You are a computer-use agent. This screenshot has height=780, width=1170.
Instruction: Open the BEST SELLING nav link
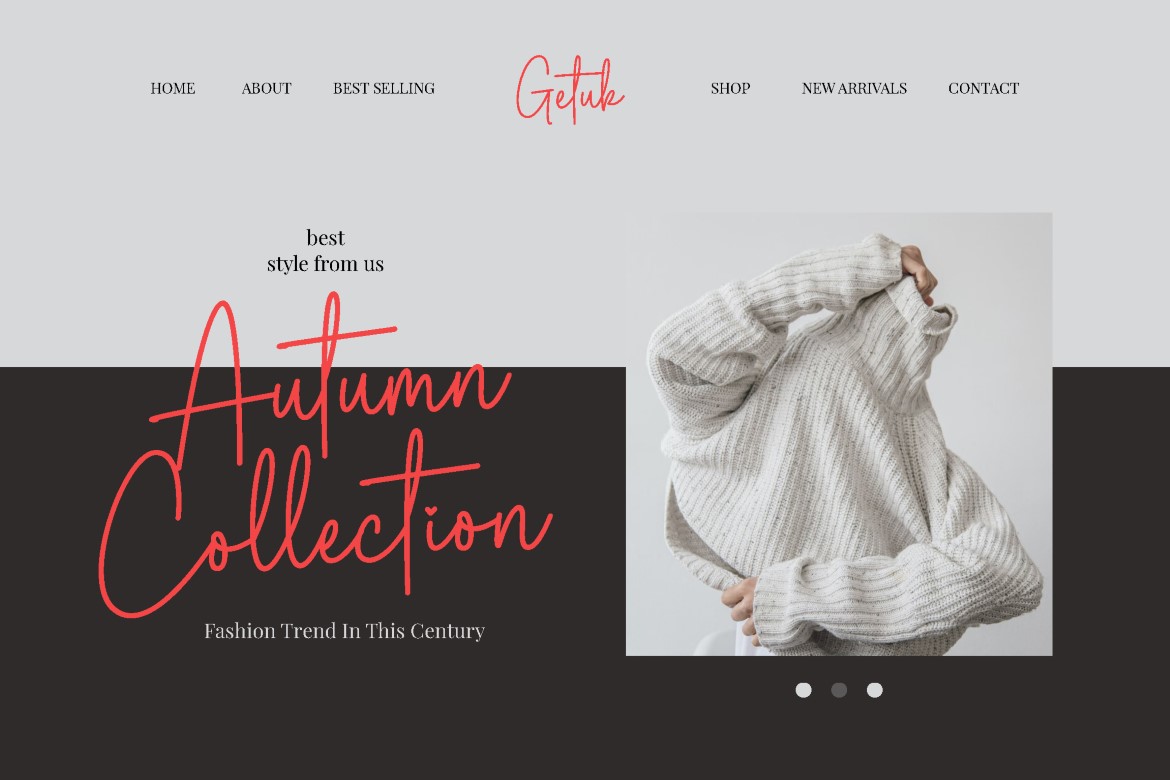384,88
